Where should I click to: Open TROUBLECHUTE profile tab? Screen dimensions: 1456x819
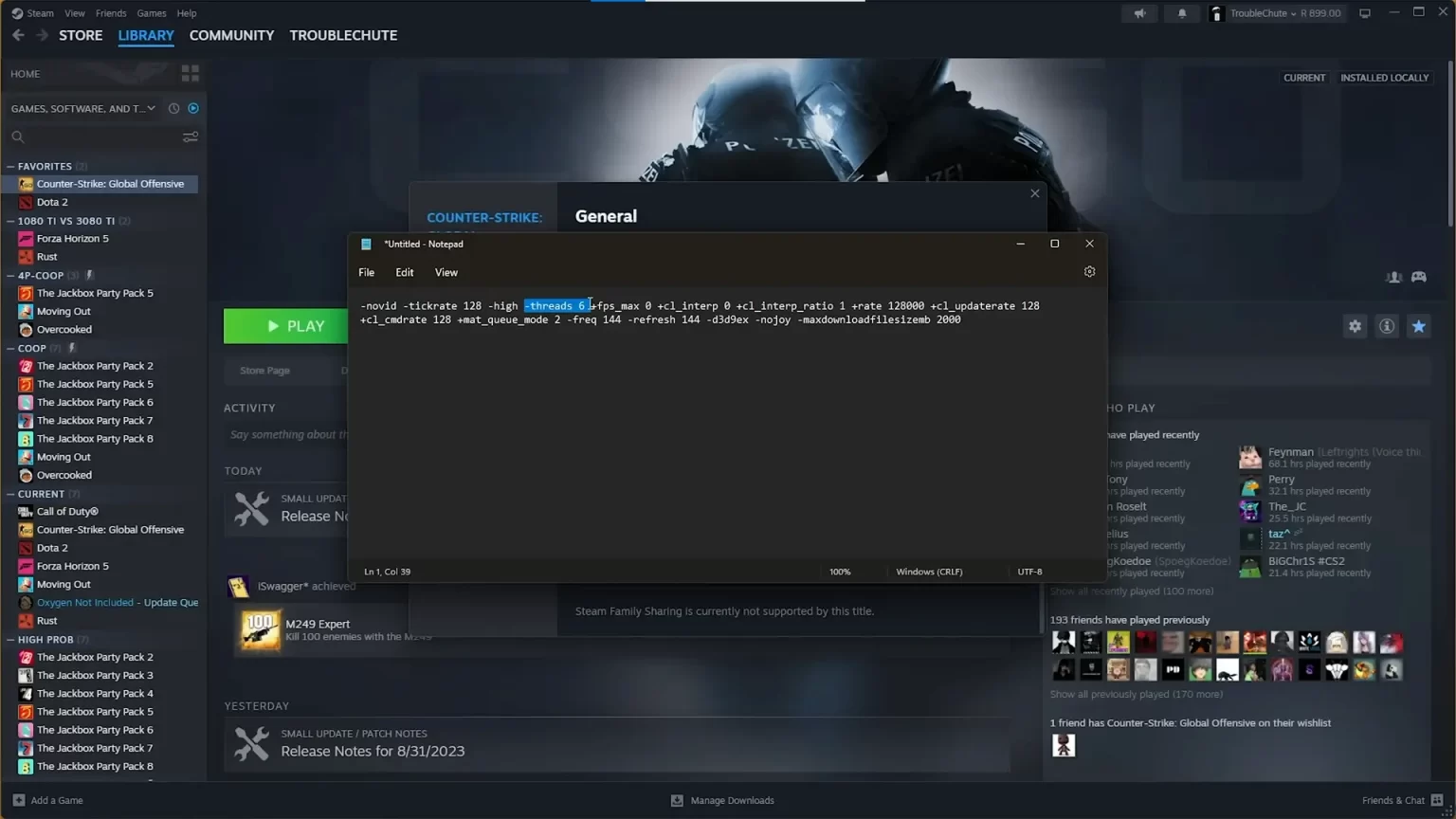(343, 35)
